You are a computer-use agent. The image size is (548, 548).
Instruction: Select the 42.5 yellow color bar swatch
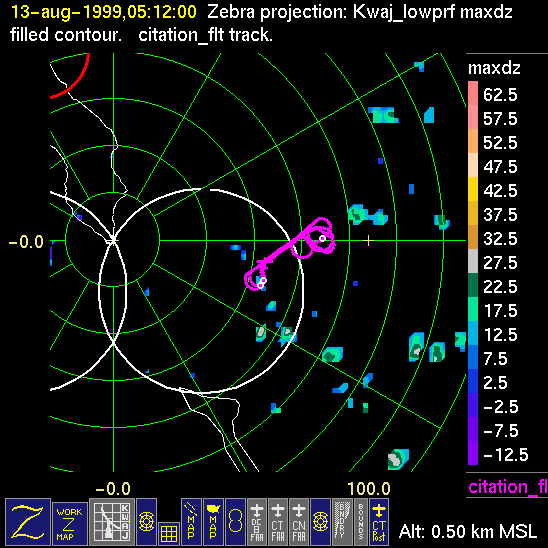click(x=473, y=189)
